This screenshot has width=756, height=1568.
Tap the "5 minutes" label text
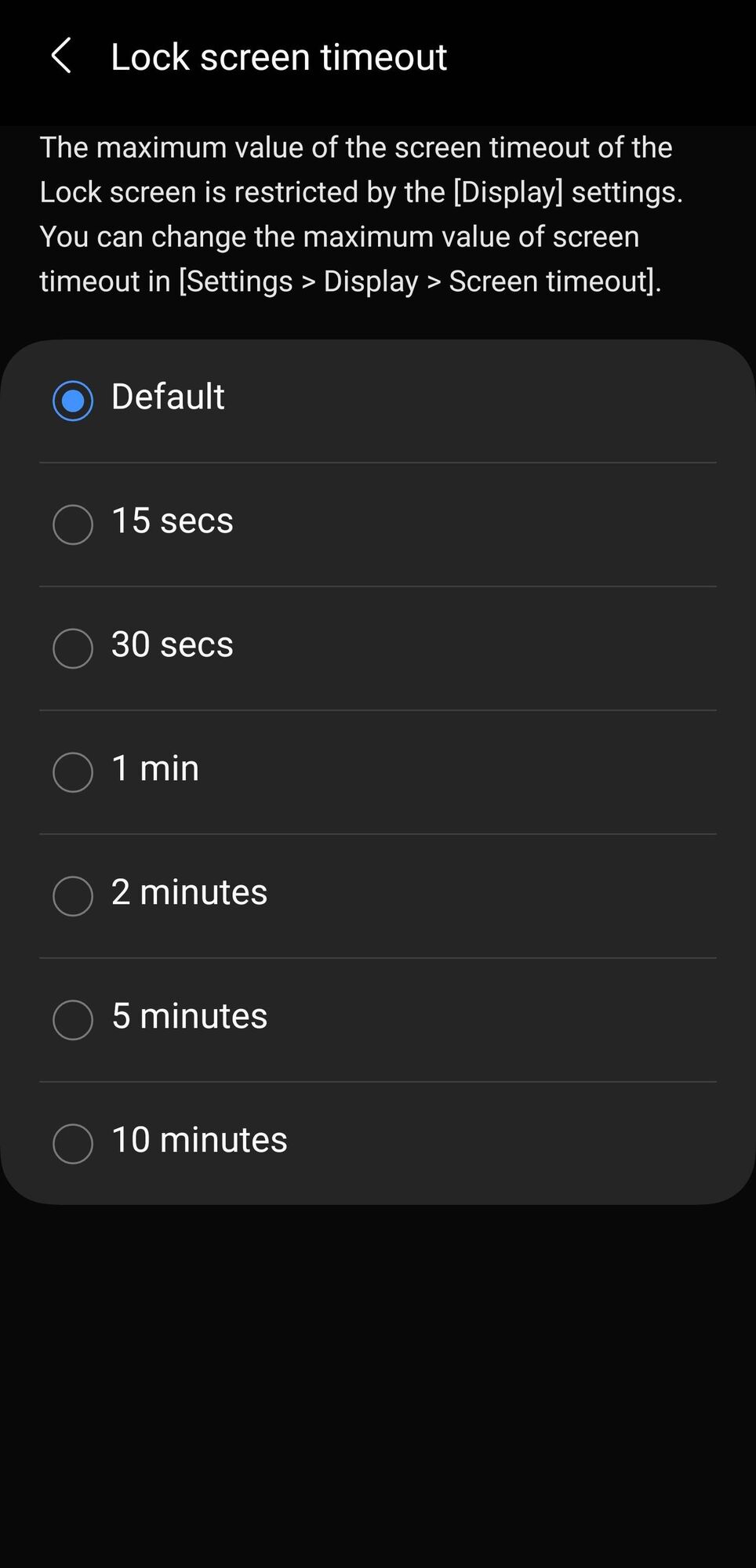pos(190,1016)
